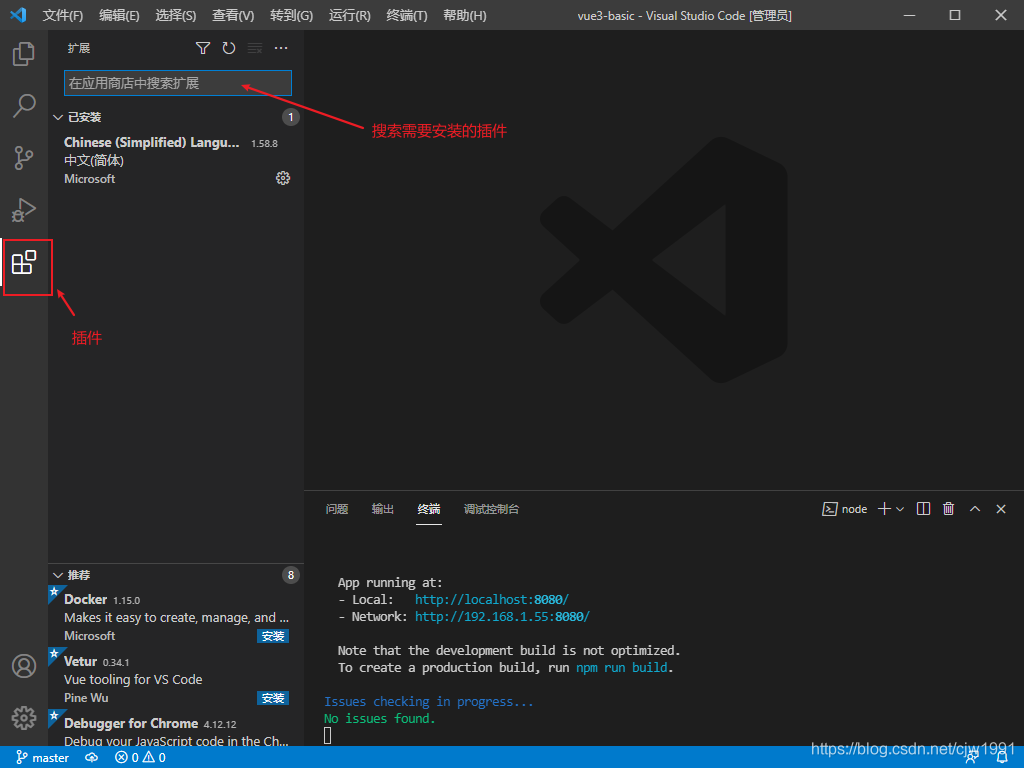1024x768 pixels.
Task: Switch to the 问题 panel tab
Action: click(337, 509)
